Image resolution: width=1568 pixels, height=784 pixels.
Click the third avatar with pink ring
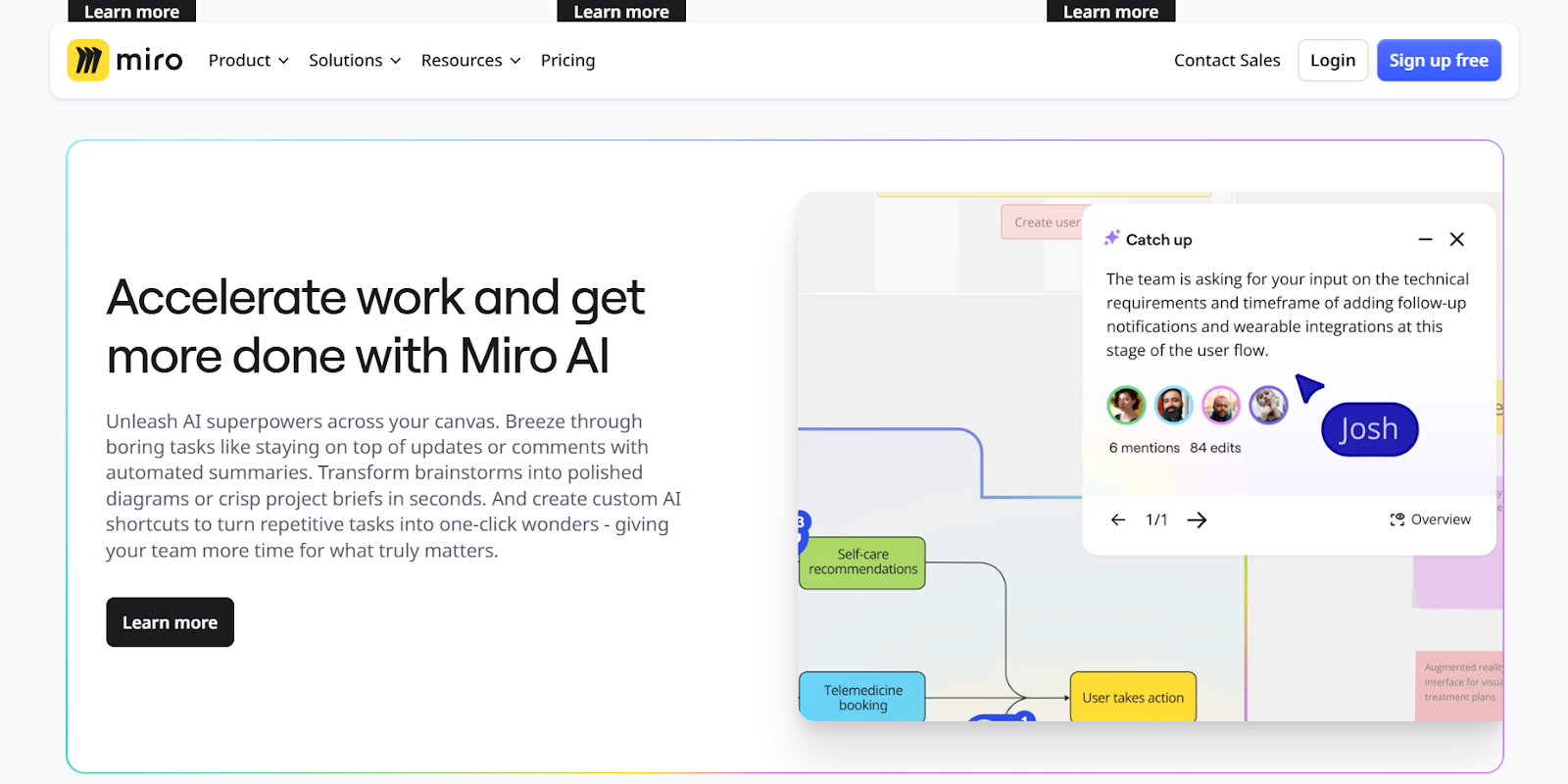1221,405
